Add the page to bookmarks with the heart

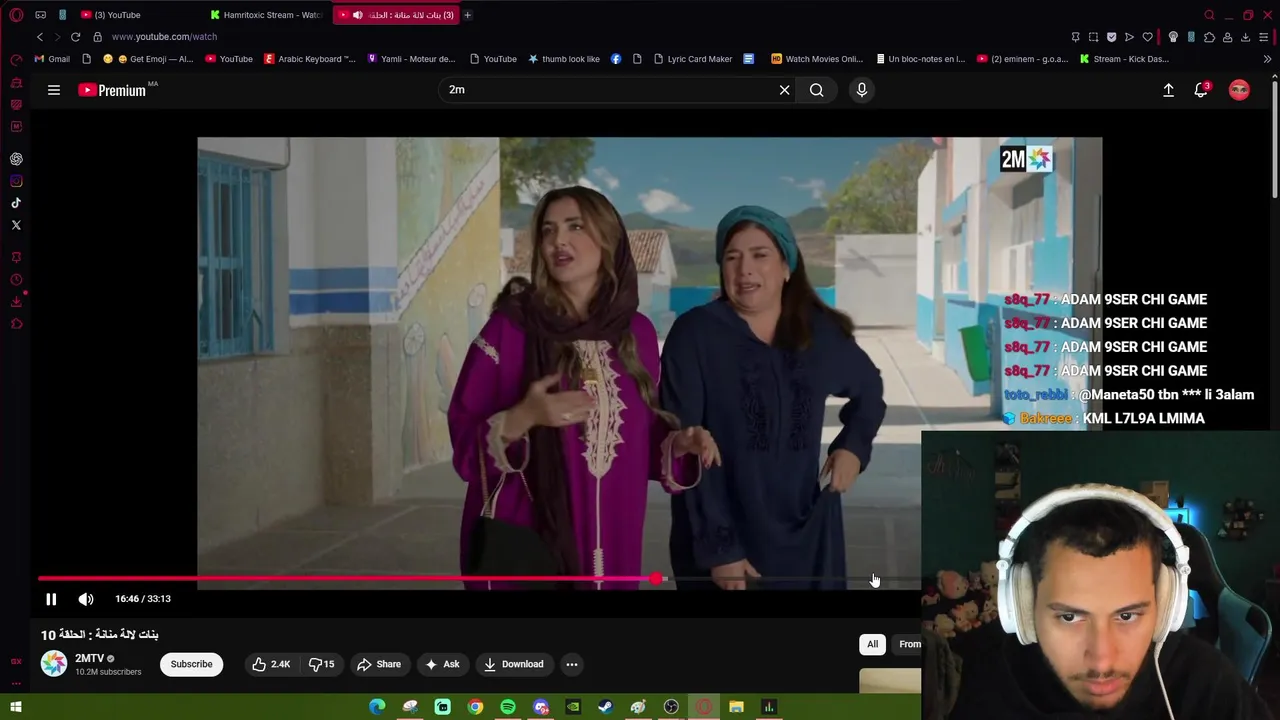click(1147, 37)
